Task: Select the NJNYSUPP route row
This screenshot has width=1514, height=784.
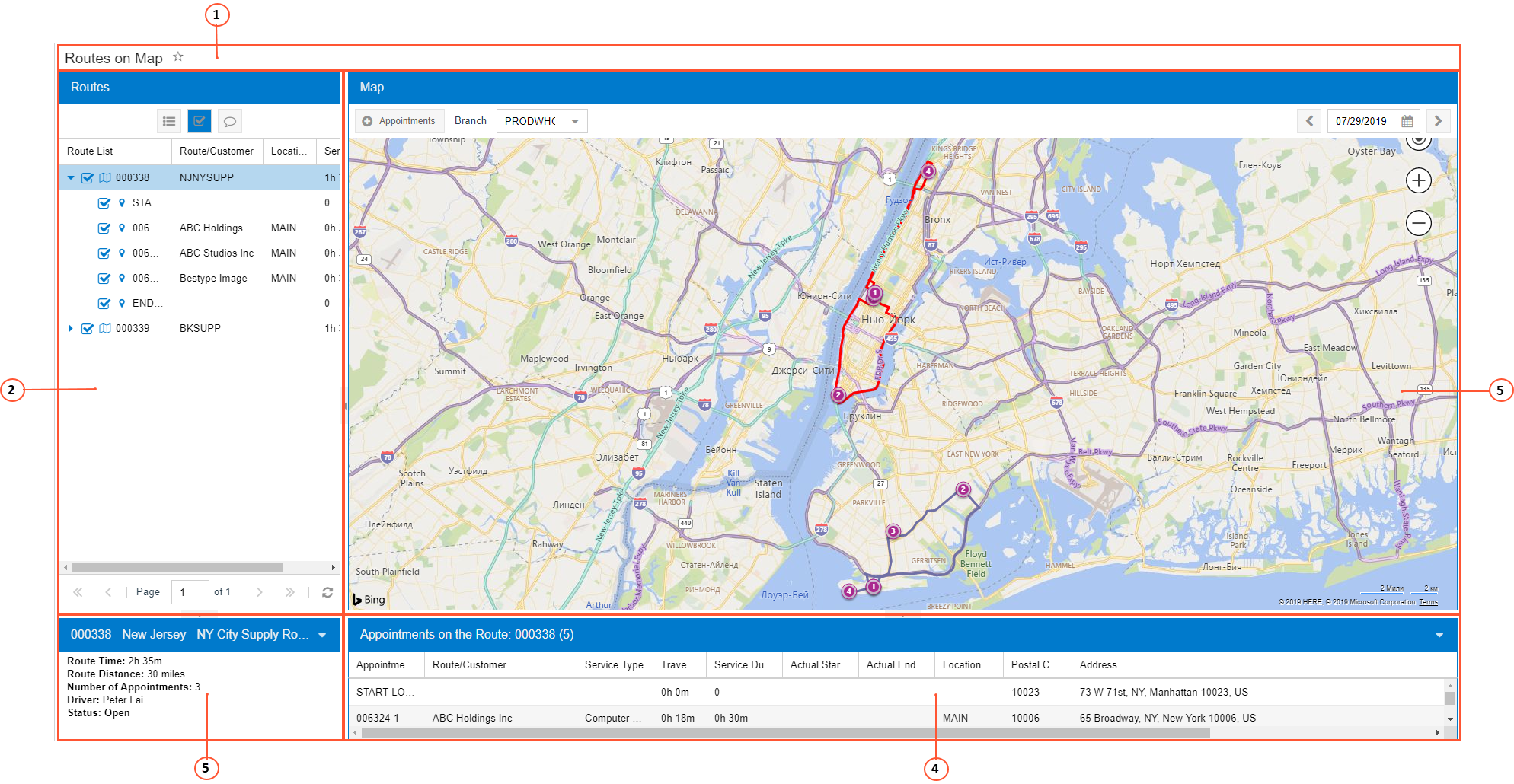Action: click(x=200, y=177)
